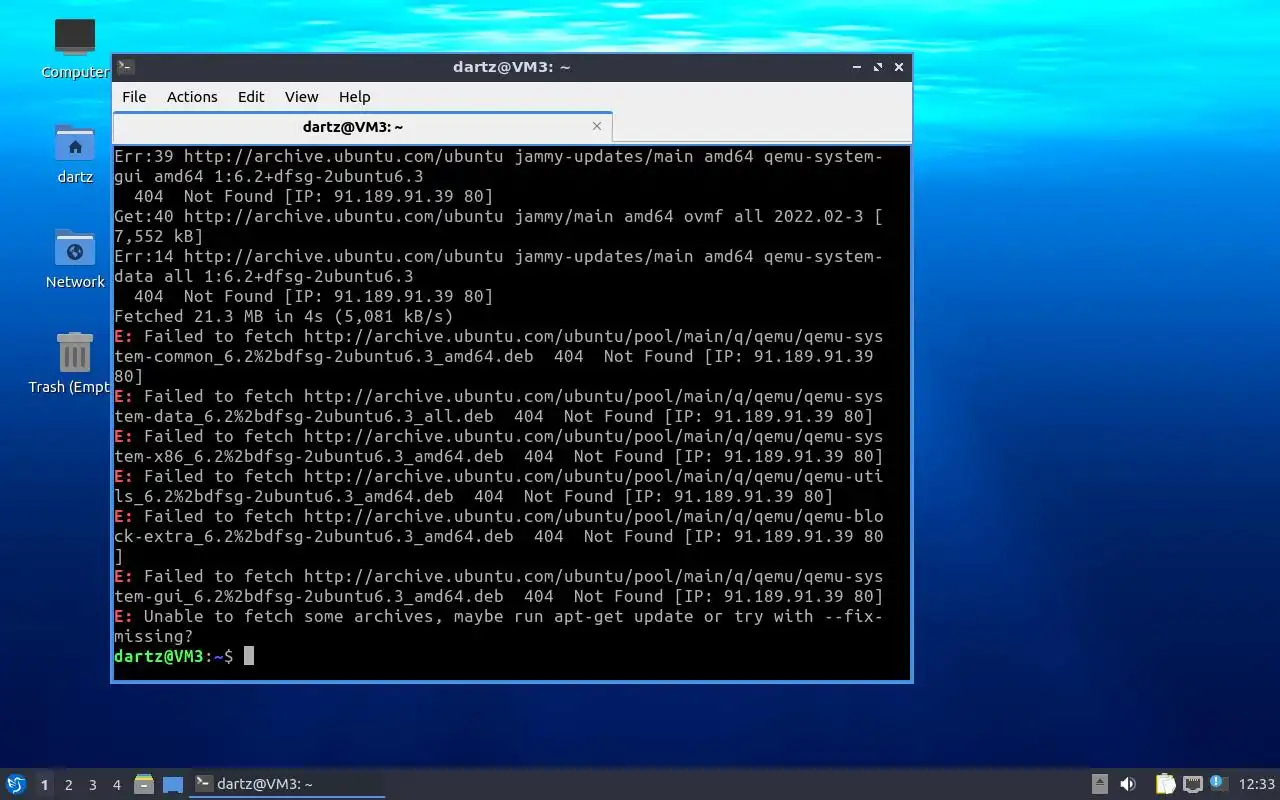Launch the file manager from taskbar
The height and width of the screenshot is (800, 1280).
(x=144, y=784)
